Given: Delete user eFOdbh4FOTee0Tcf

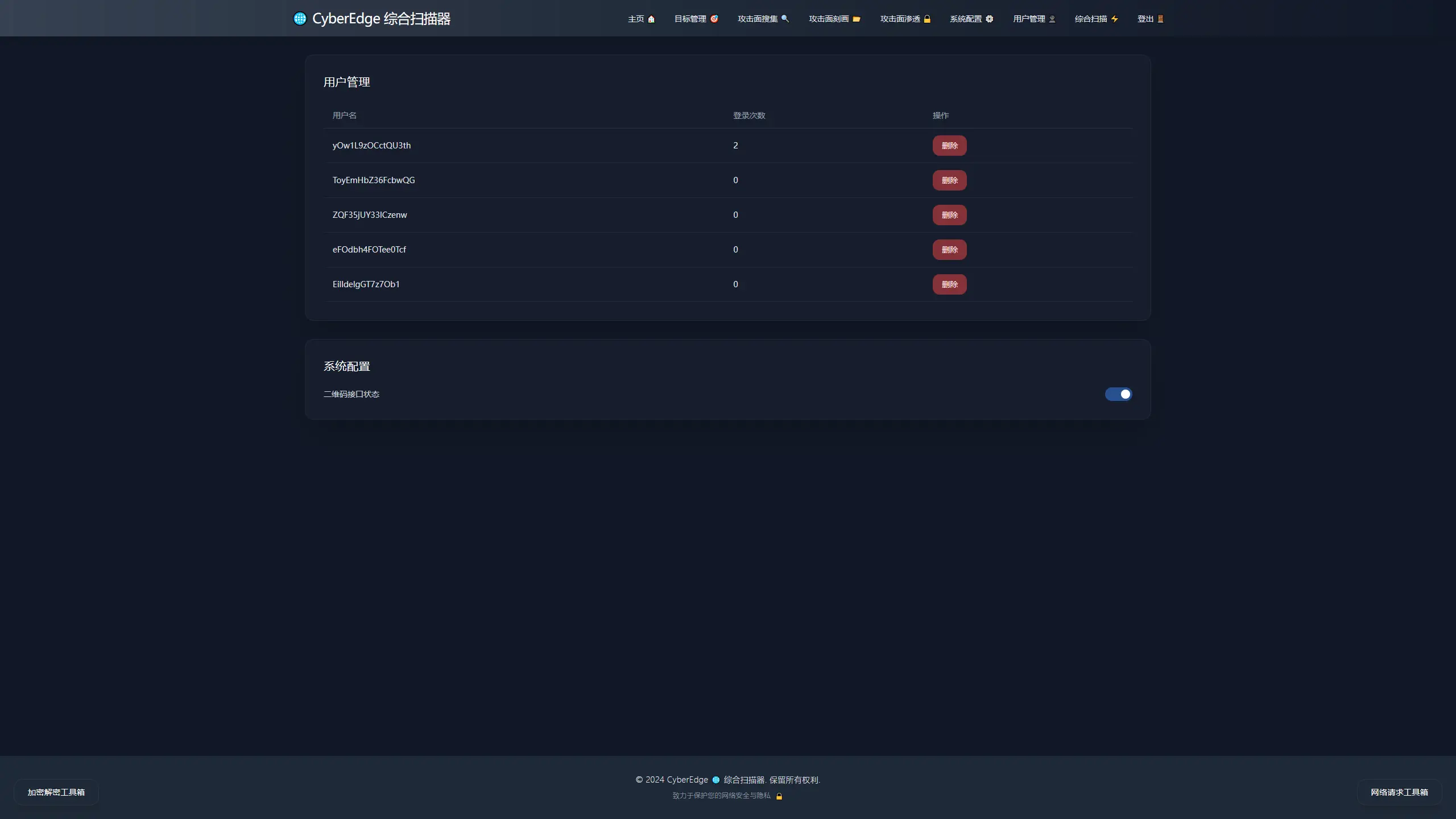Looking at the screenshot, I should (949, 250).
